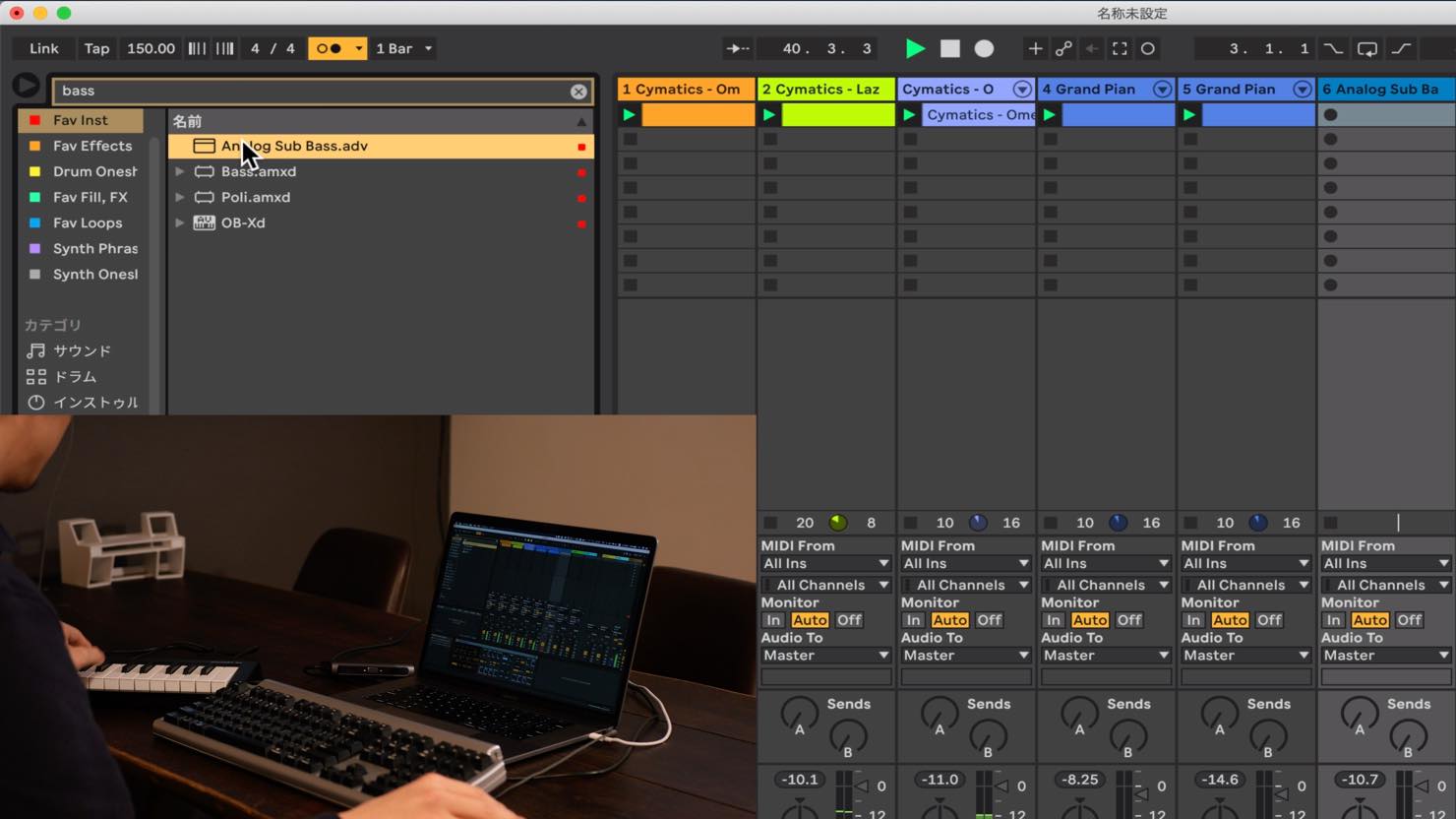Clear the bass search with X icon
Image resolution: width=1456 pixels, height=819 pixels.
578,92
